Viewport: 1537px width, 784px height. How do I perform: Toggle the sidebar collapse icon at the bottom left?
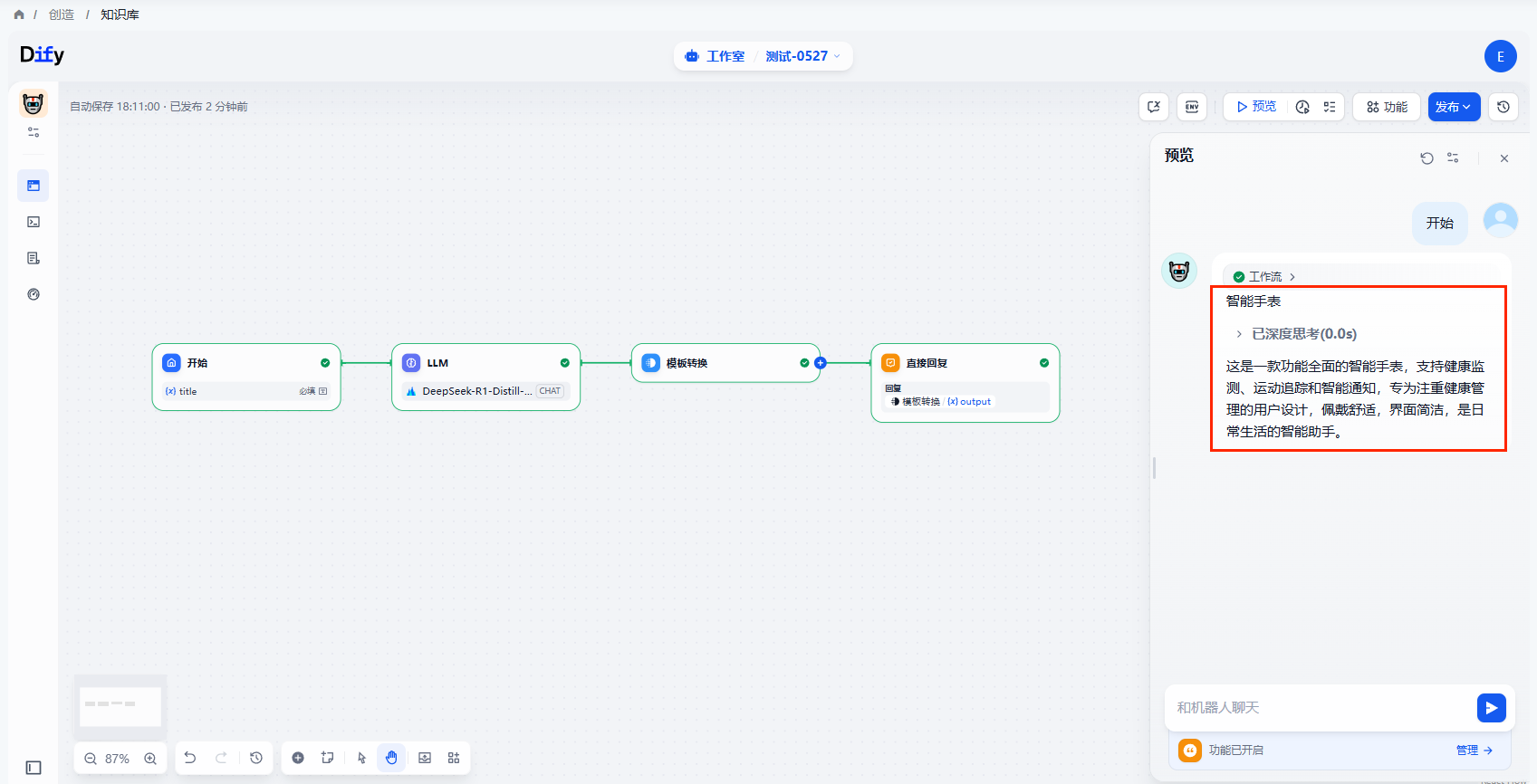34,768
